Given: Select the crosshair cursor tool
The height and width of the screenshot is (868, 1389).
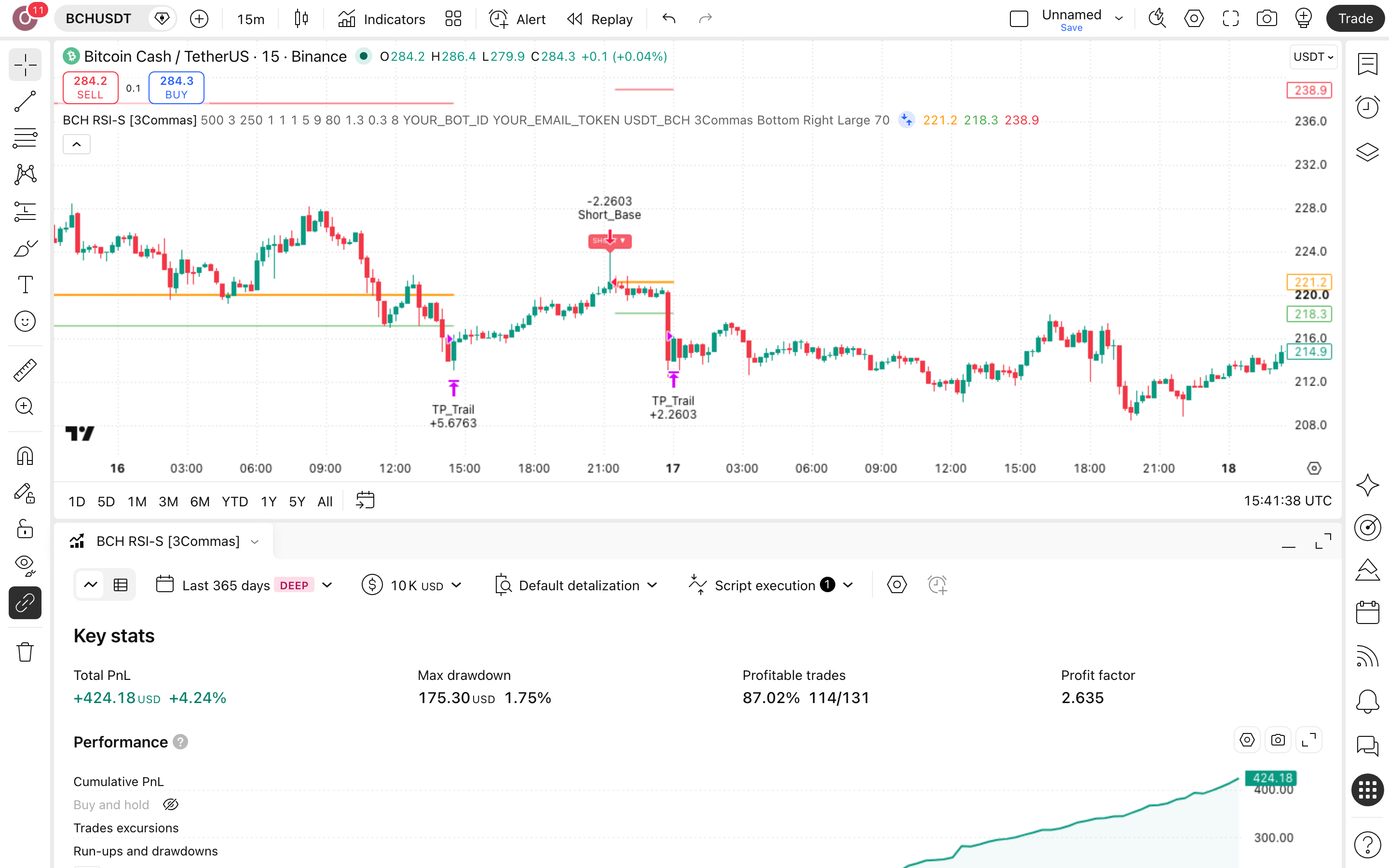Looking at the screenshot, I should pos(25,65).
